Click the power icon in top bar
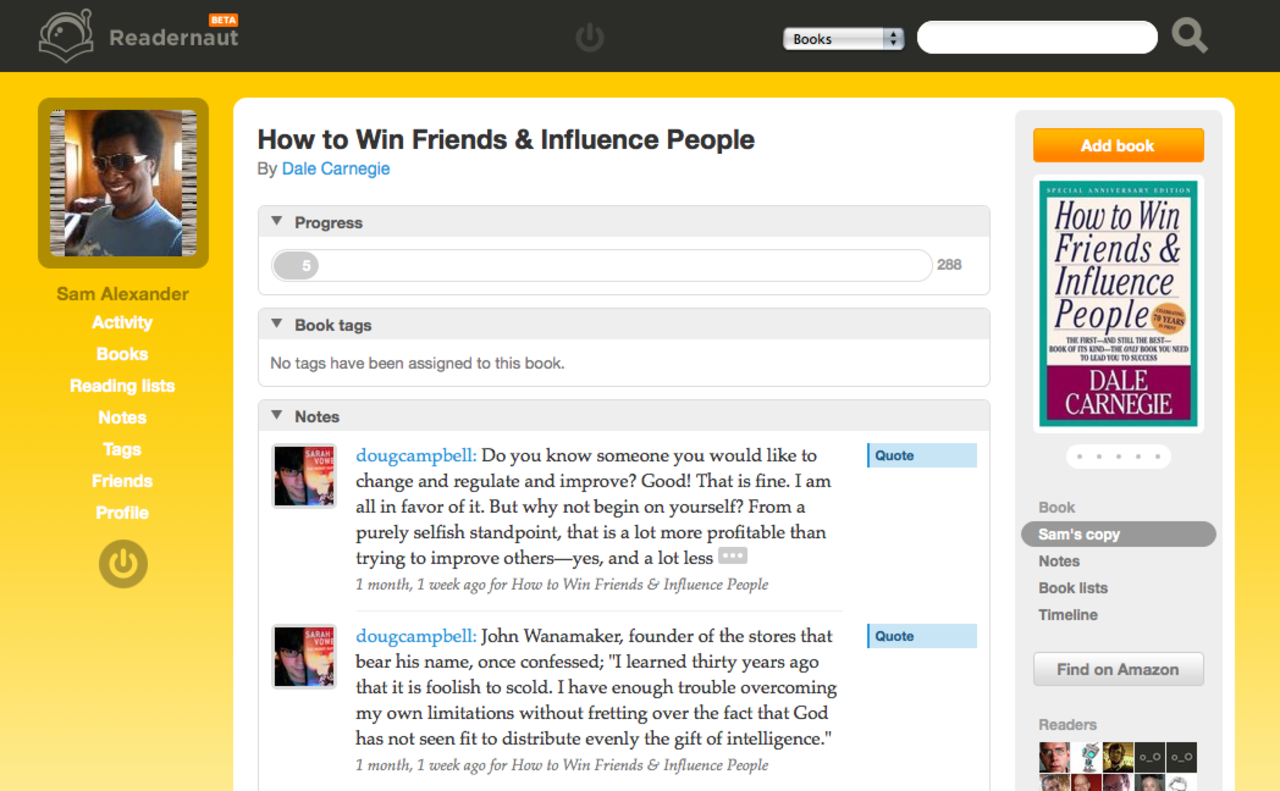Viewport: 1280px width, 791px height. coord(590,38)
